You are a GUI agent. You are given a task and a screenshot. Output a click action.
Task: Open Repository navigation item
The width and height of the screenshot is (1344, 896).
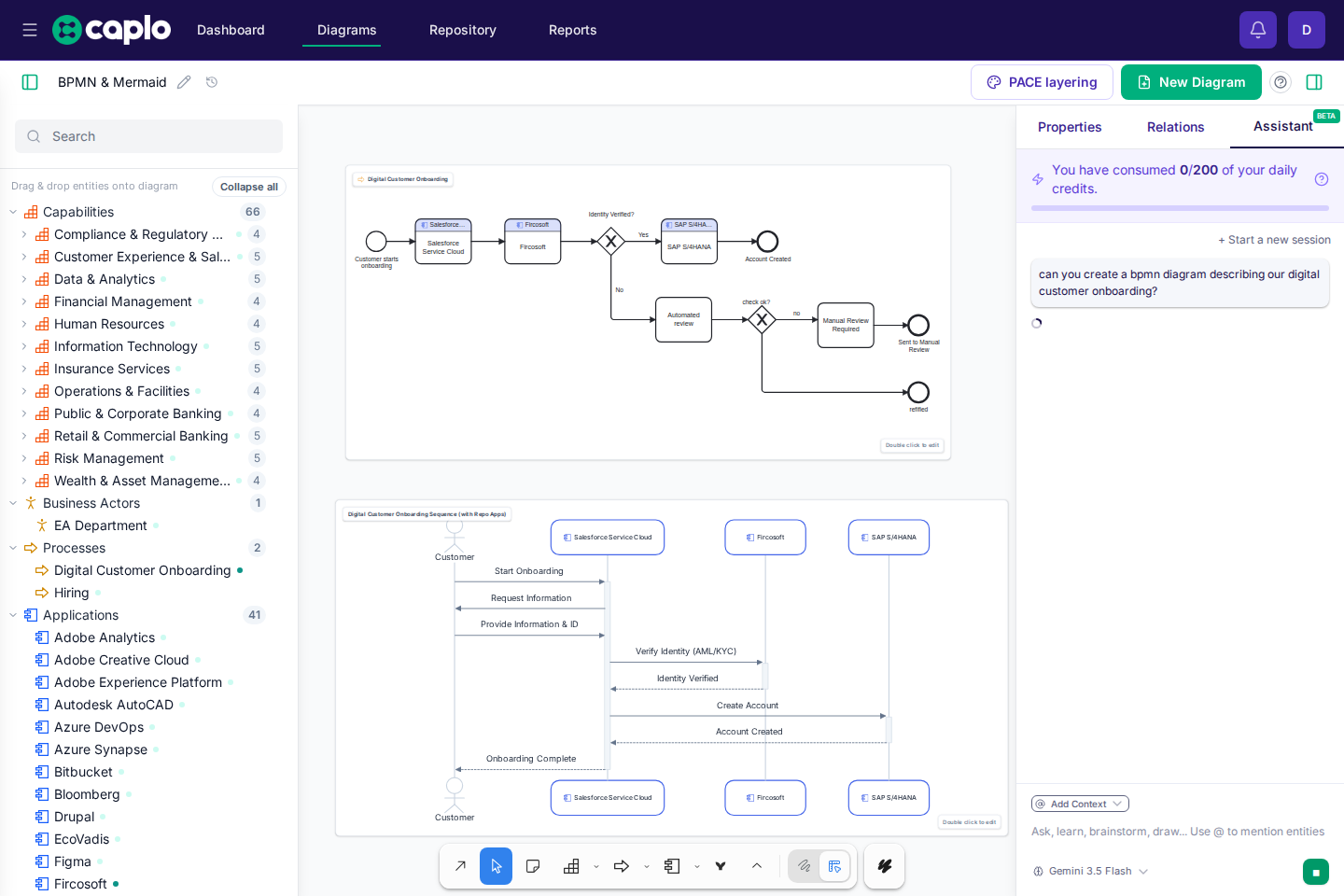point(463,30)
